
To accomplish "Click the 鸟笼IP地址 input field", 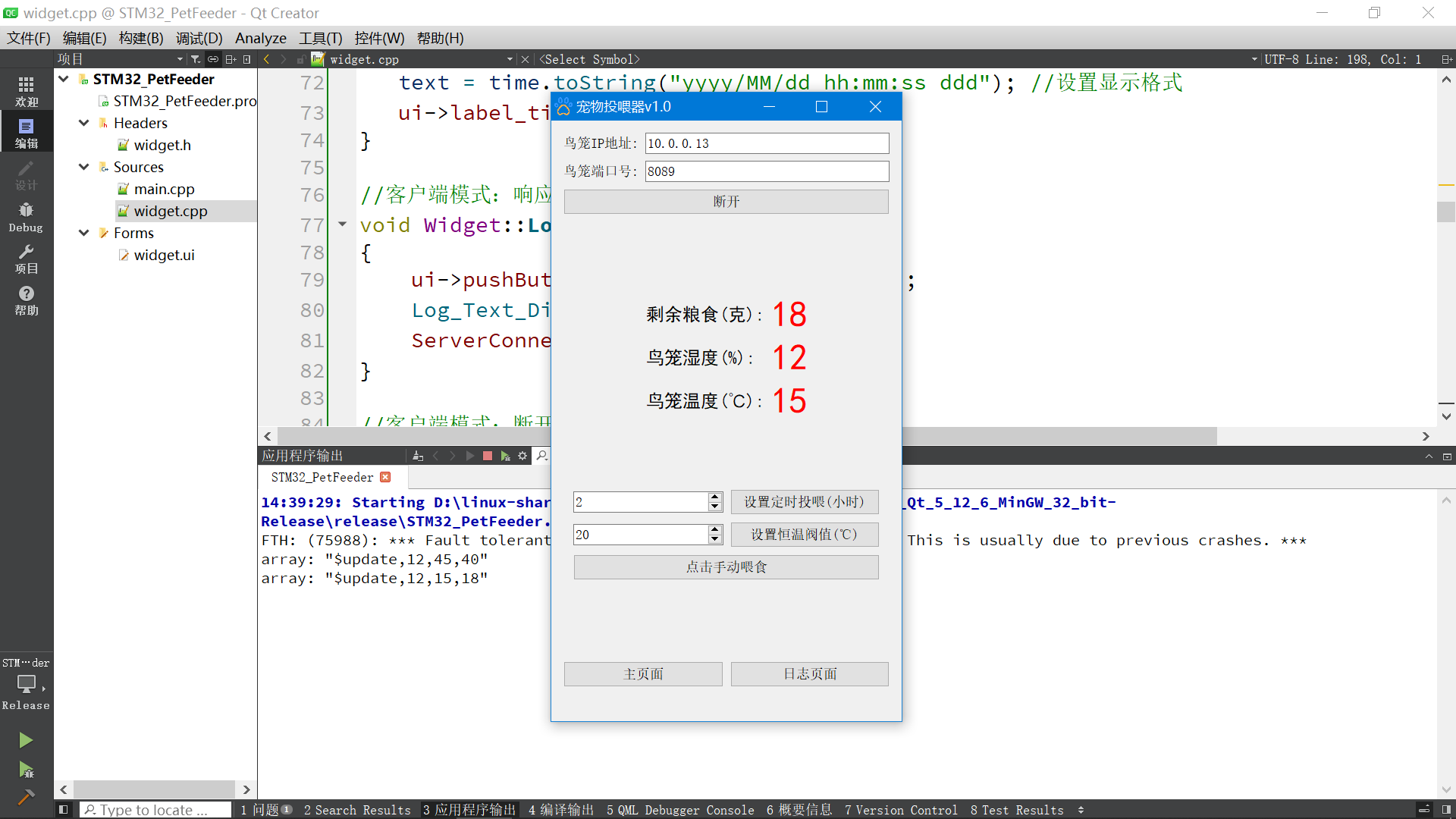I will pyautogui.click(x=767, y=143).
